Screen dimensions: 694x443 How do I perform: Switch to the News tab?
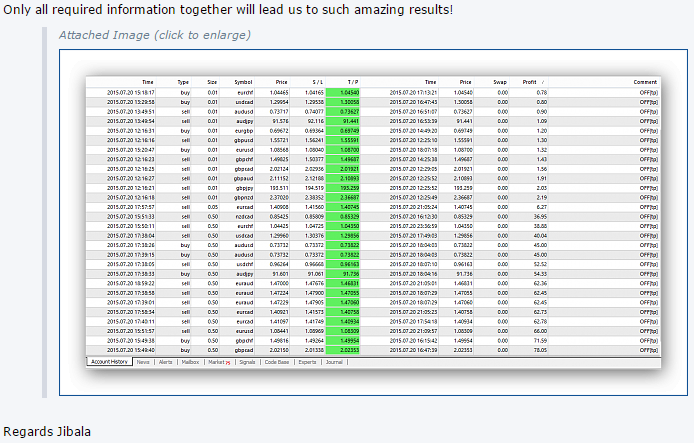point(143,362)
